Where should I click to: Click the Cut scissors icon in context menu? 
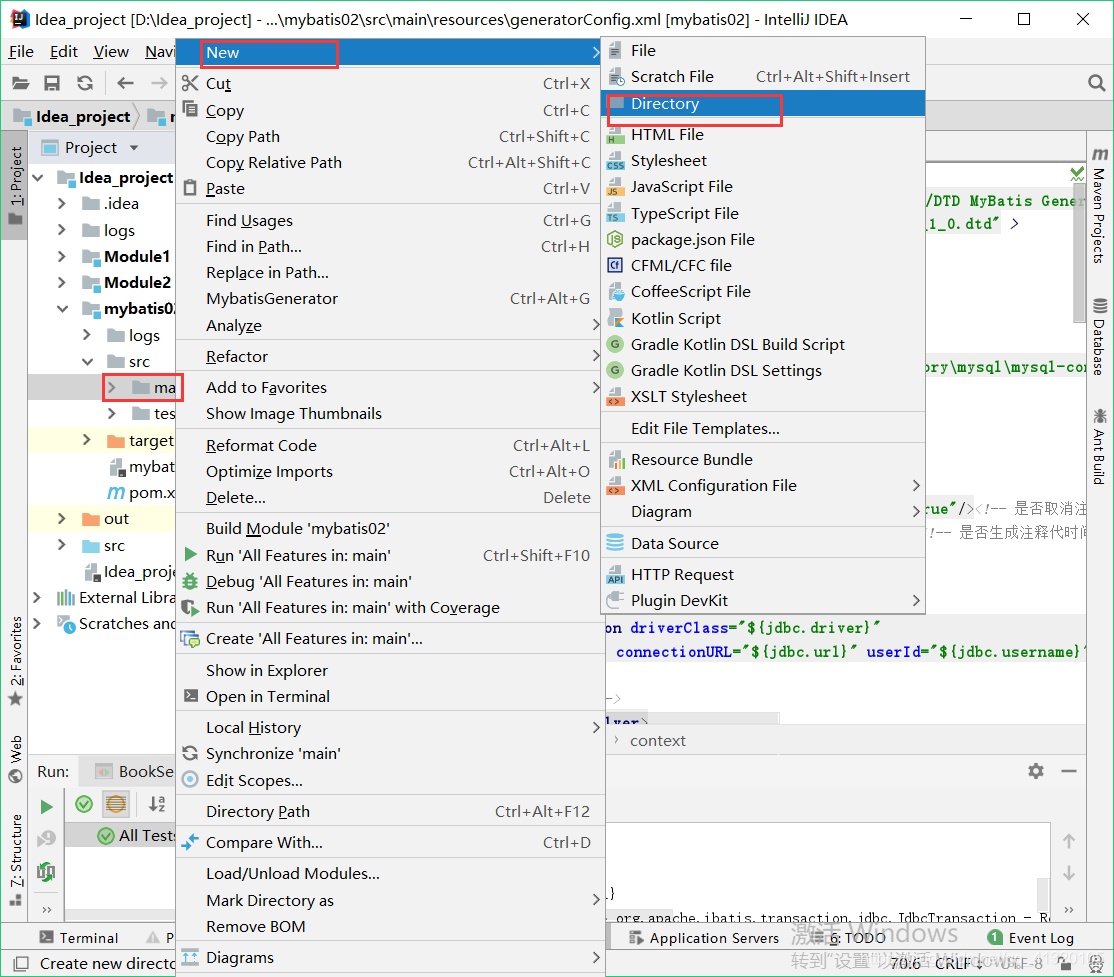(190, 83)
